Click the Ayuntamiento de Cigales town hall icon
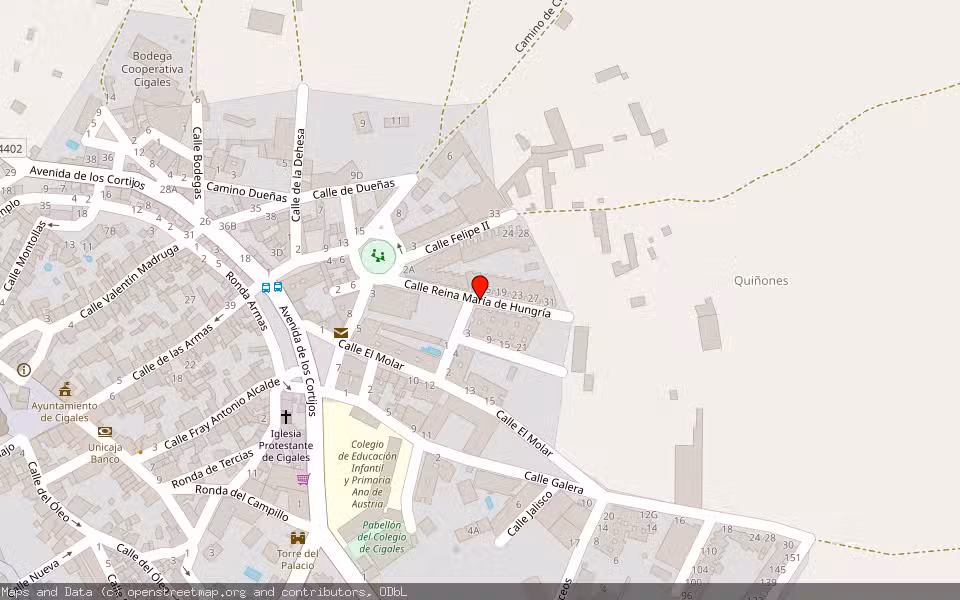 click(x=65, y=390)
